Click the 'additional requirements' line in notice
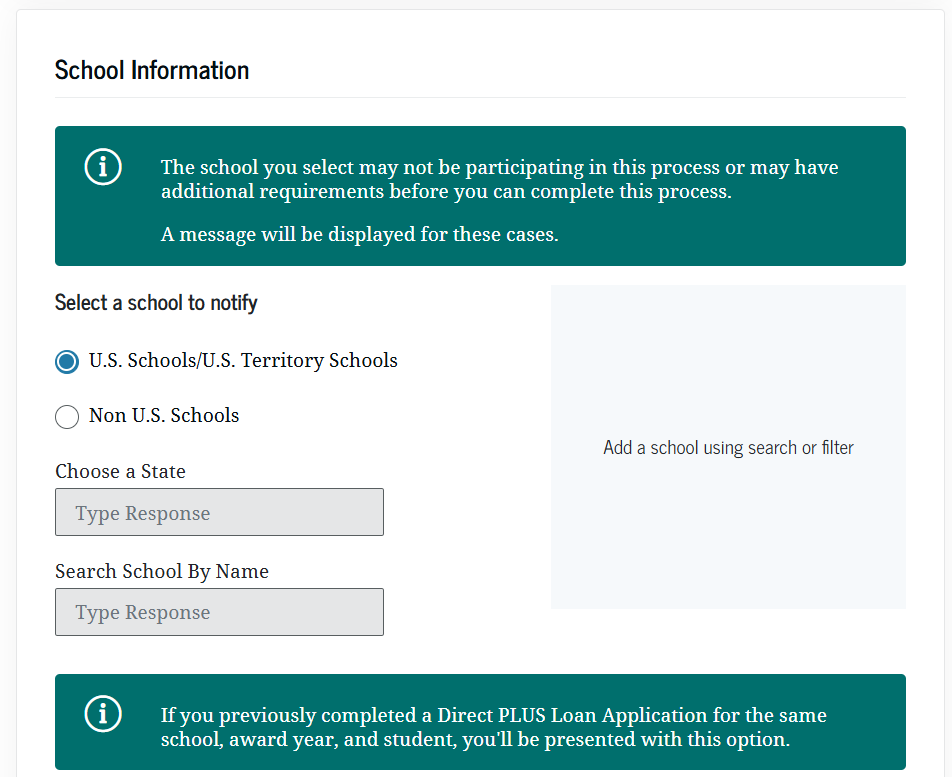 (x=446, y=191)
